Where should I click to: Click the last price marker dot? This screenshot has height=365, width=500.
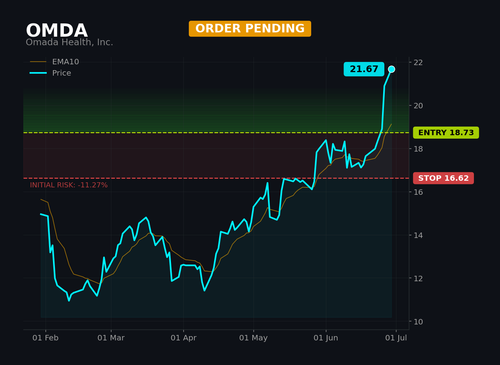tap(392, 69)
